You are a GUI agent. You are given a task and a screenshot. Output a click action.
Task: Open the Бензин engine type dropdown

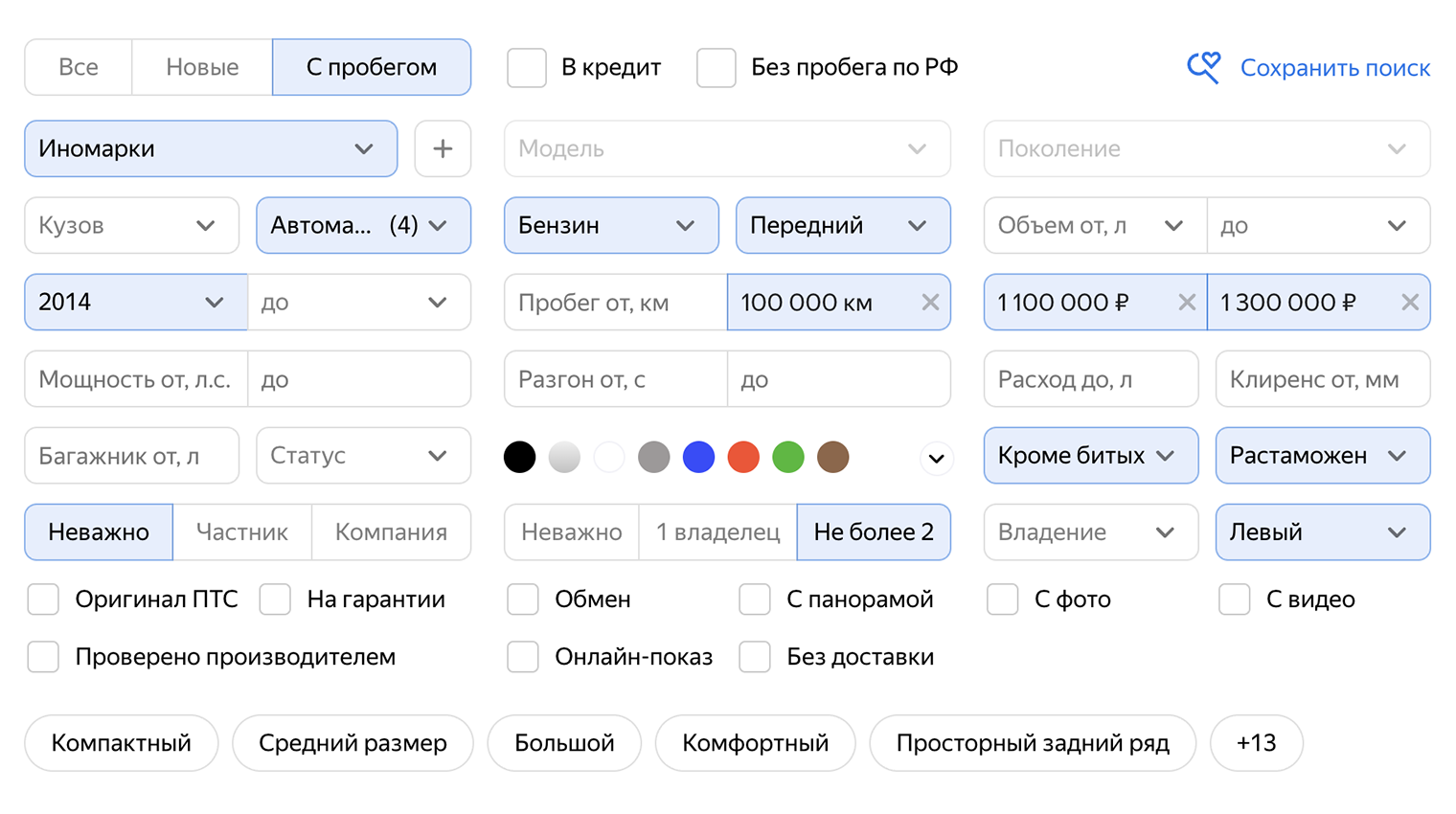(x=611, y=226)
